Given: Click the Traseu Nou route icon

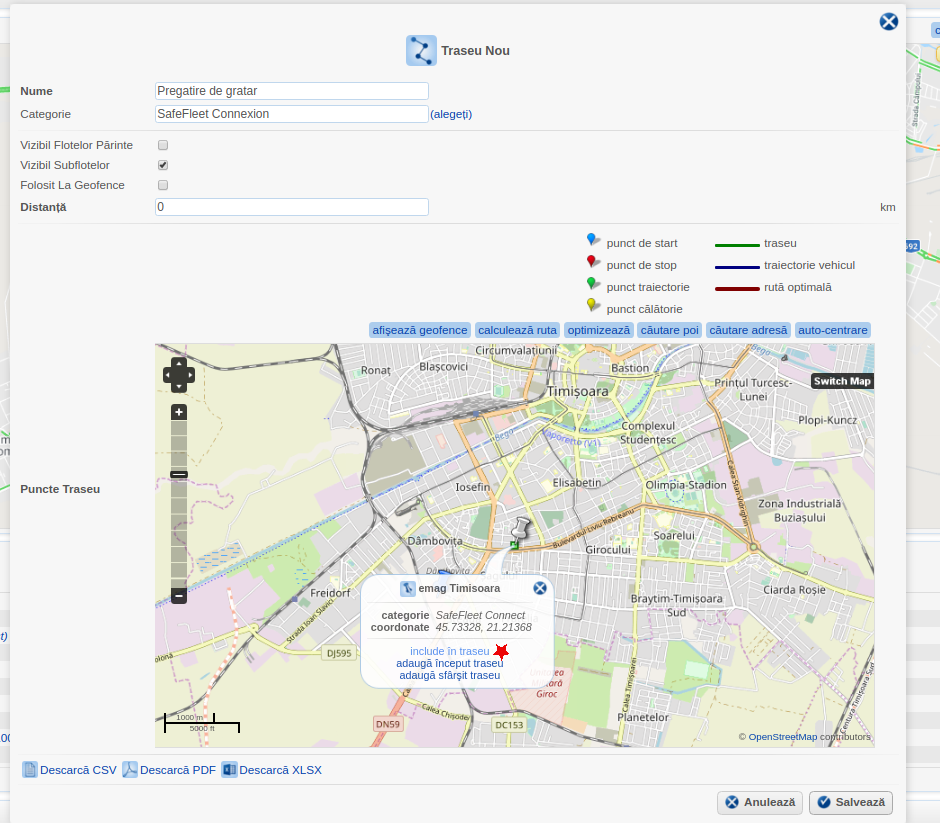Looking at the screenshot, I should click(421, 50).
